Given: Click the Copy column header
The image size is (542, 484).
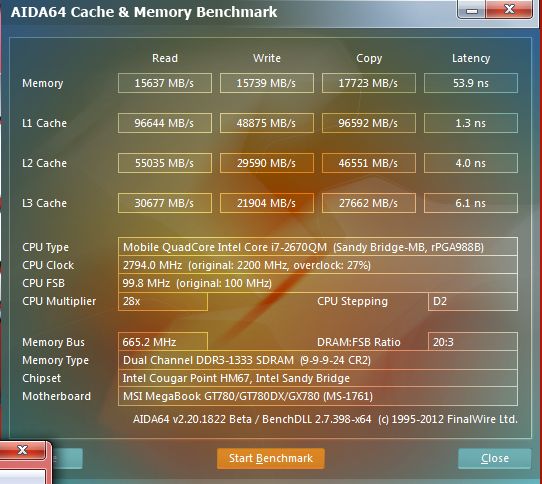Looking at the screenshot, I should [x=369, y=58].
